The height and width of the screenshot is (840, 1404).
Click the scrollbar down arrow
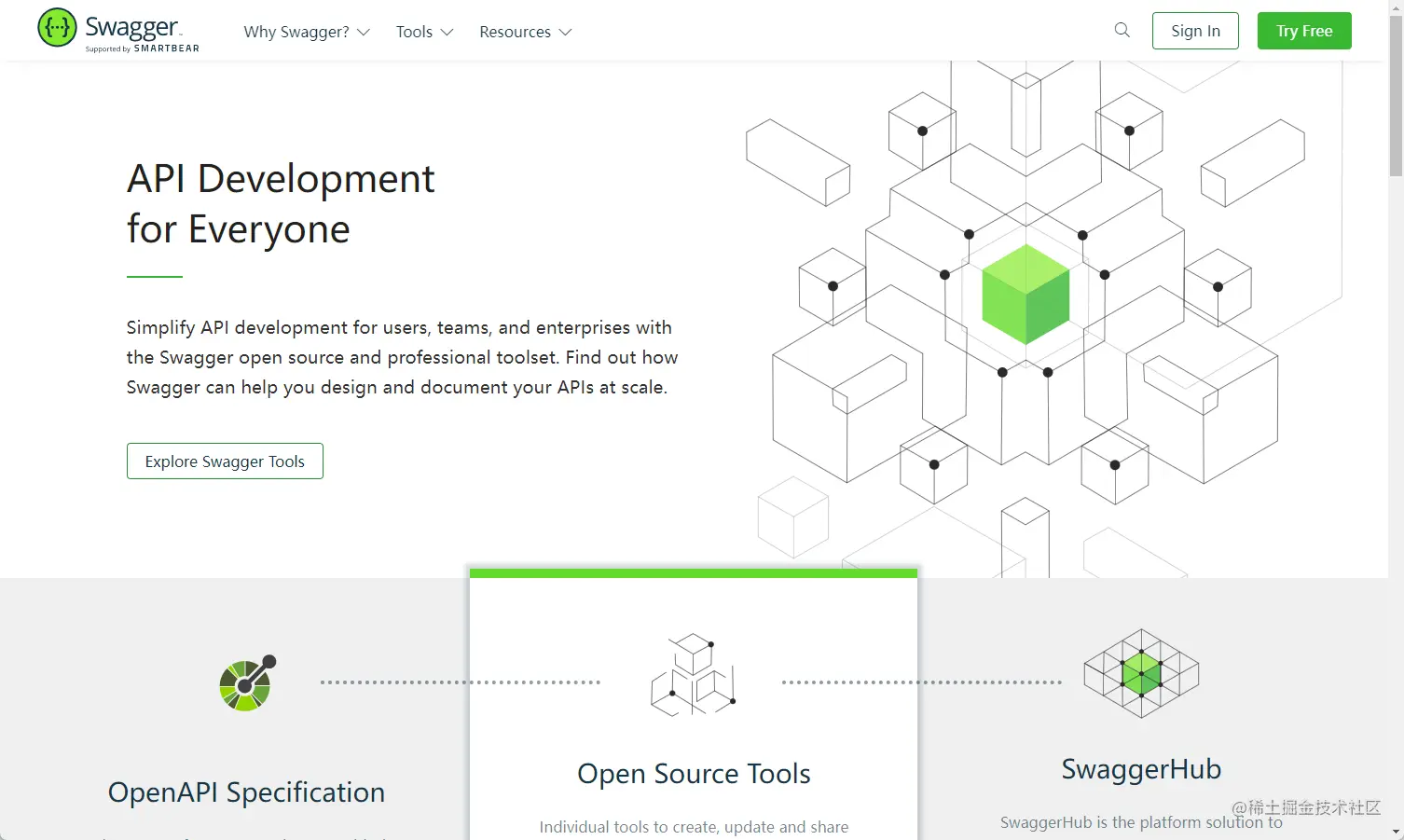[1396, 832]
